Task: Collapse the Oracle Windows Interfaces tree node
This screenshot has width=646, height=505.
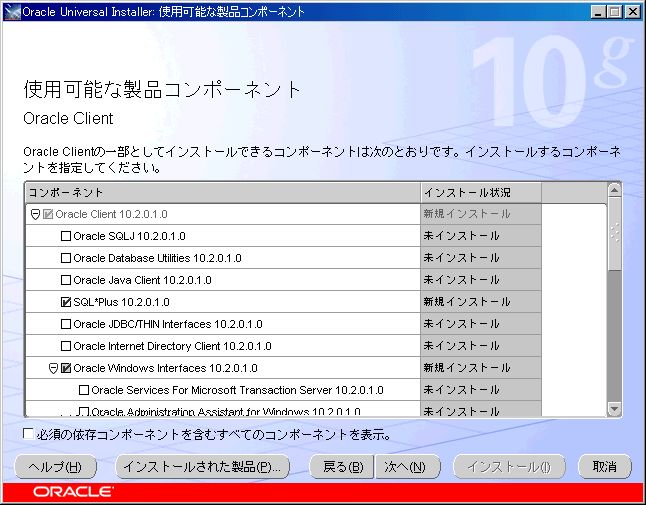Action: click(53, 368)
